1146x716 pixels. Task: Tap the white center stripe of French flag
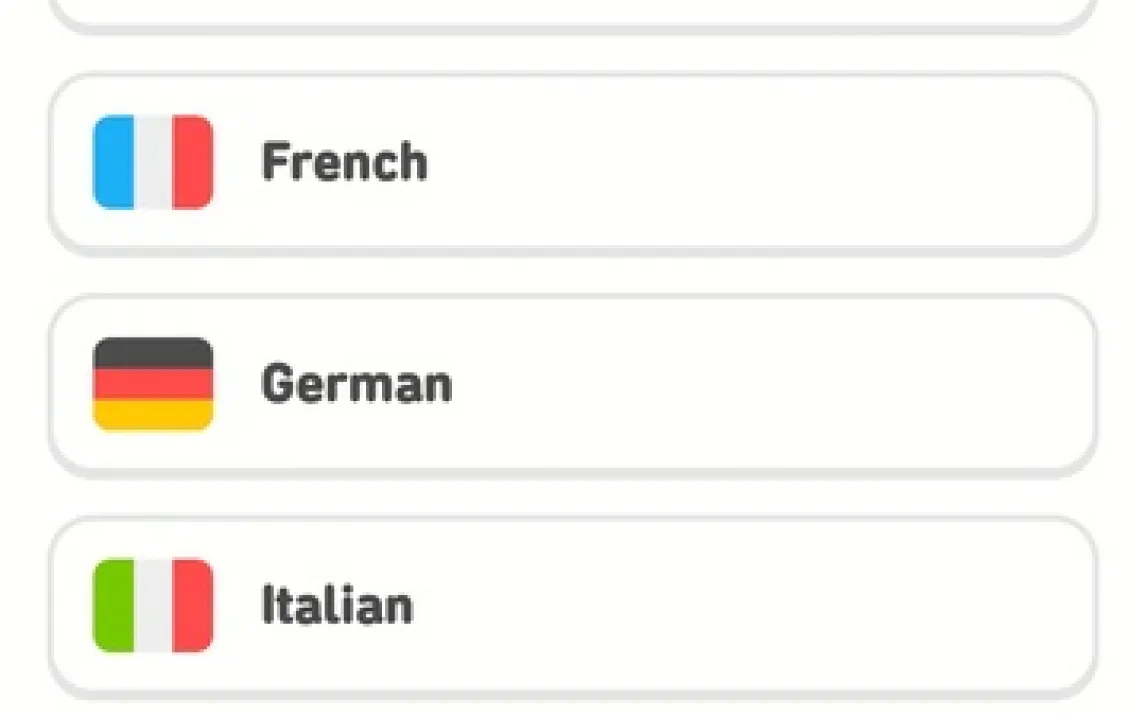coord(153,162)
